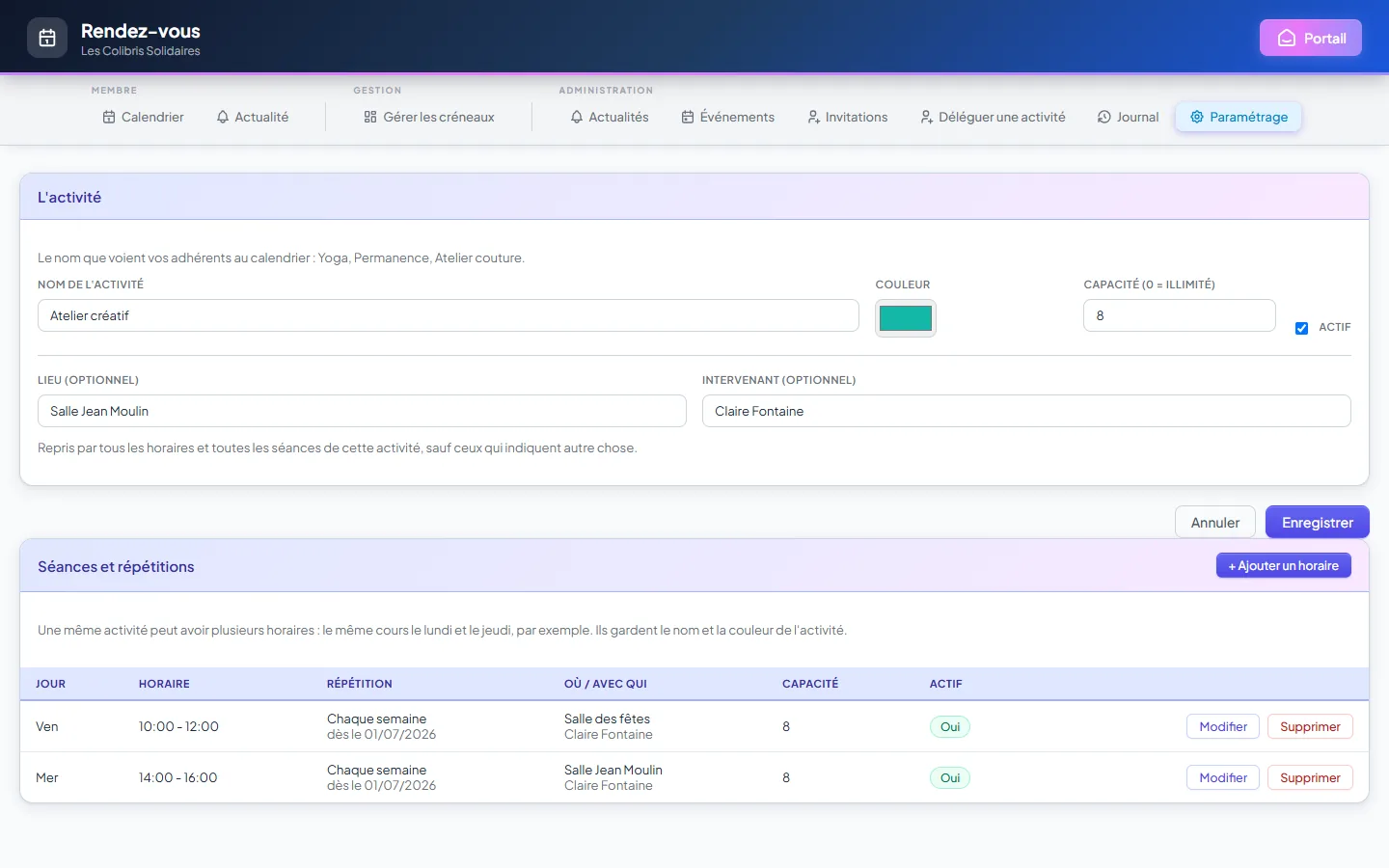Click Salle des fêtes location text
Viewport: 1389px width, 868px height.
pos(607,719)
